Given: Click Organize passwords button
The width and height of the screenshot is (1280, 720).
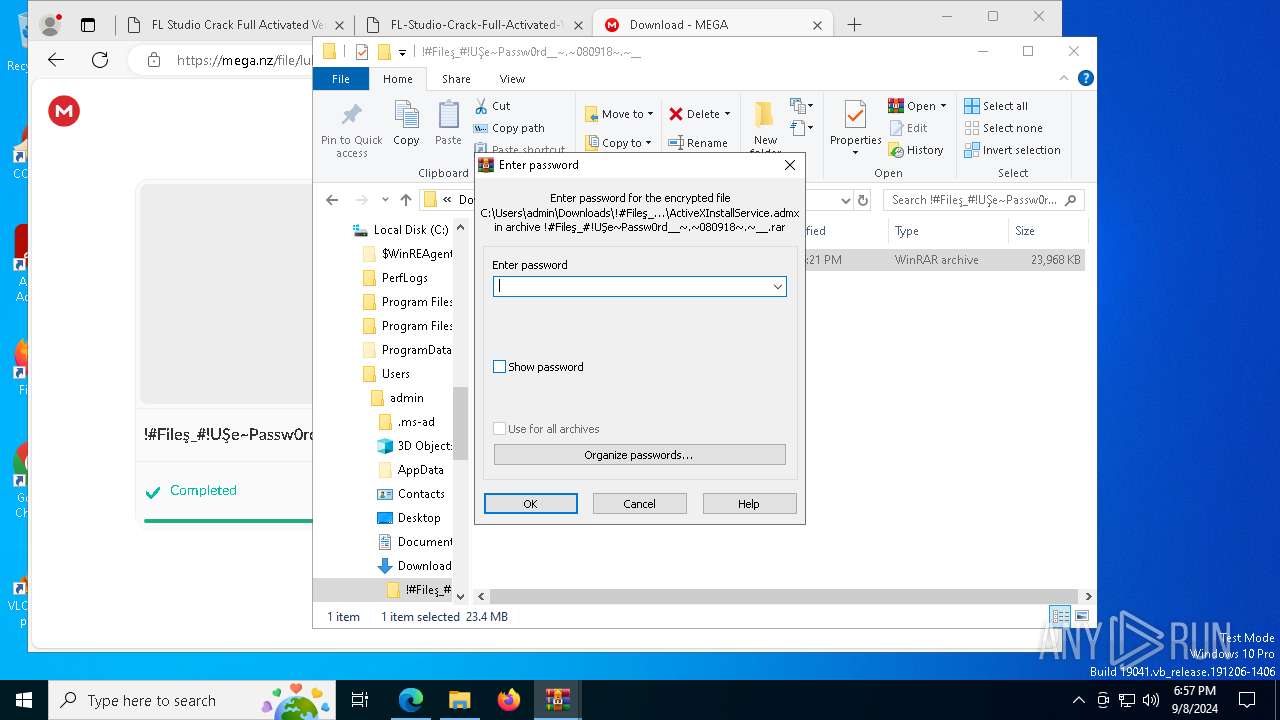Looking at the screenshot, I should pyautogui.click(x=639, y=455).
